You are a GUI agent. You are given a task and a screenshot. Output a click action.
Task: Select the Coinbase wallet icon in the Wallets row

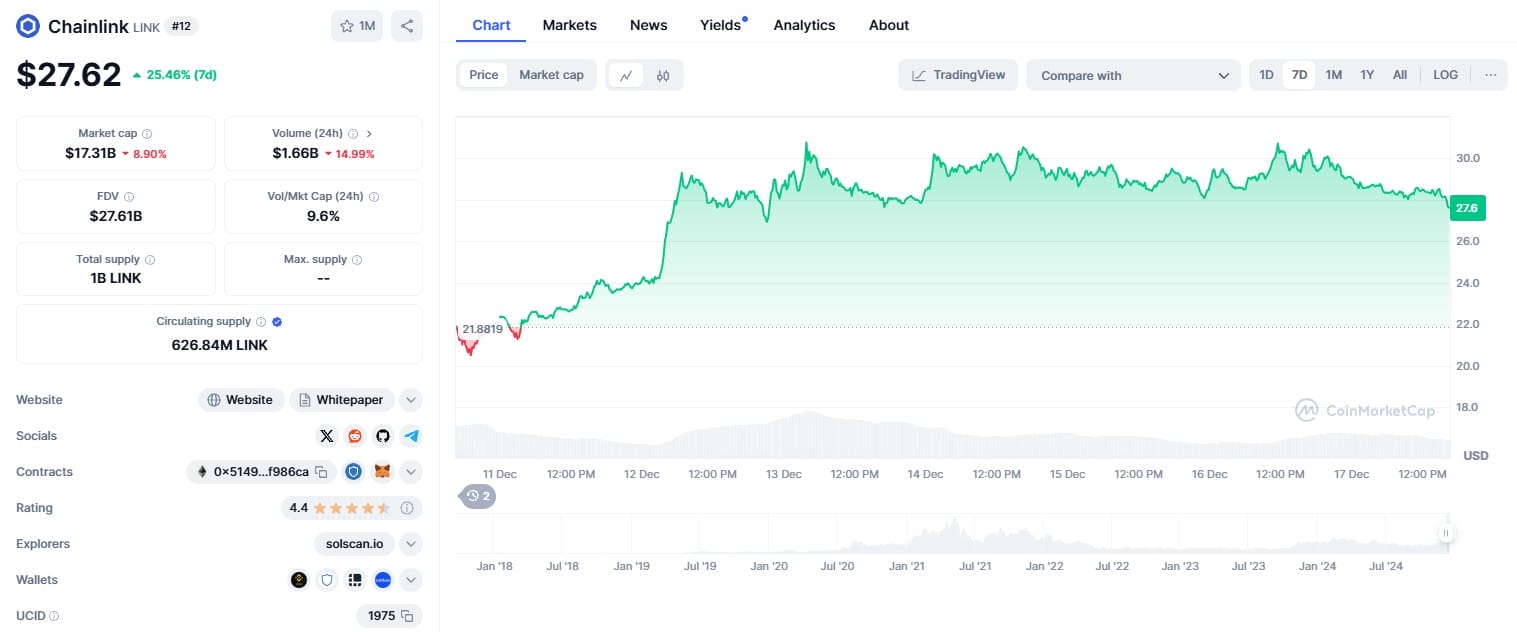[382, 580]
